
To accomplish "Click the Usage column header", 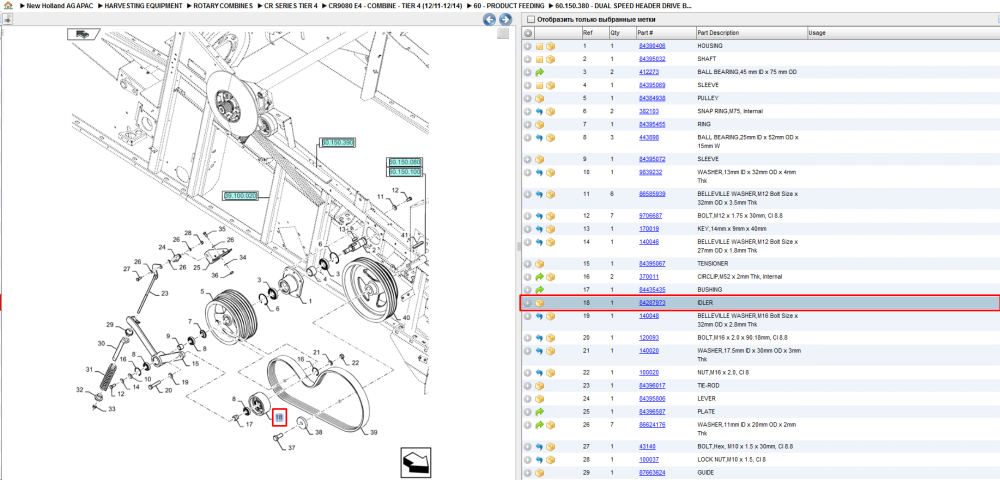I will click(902, 33).
